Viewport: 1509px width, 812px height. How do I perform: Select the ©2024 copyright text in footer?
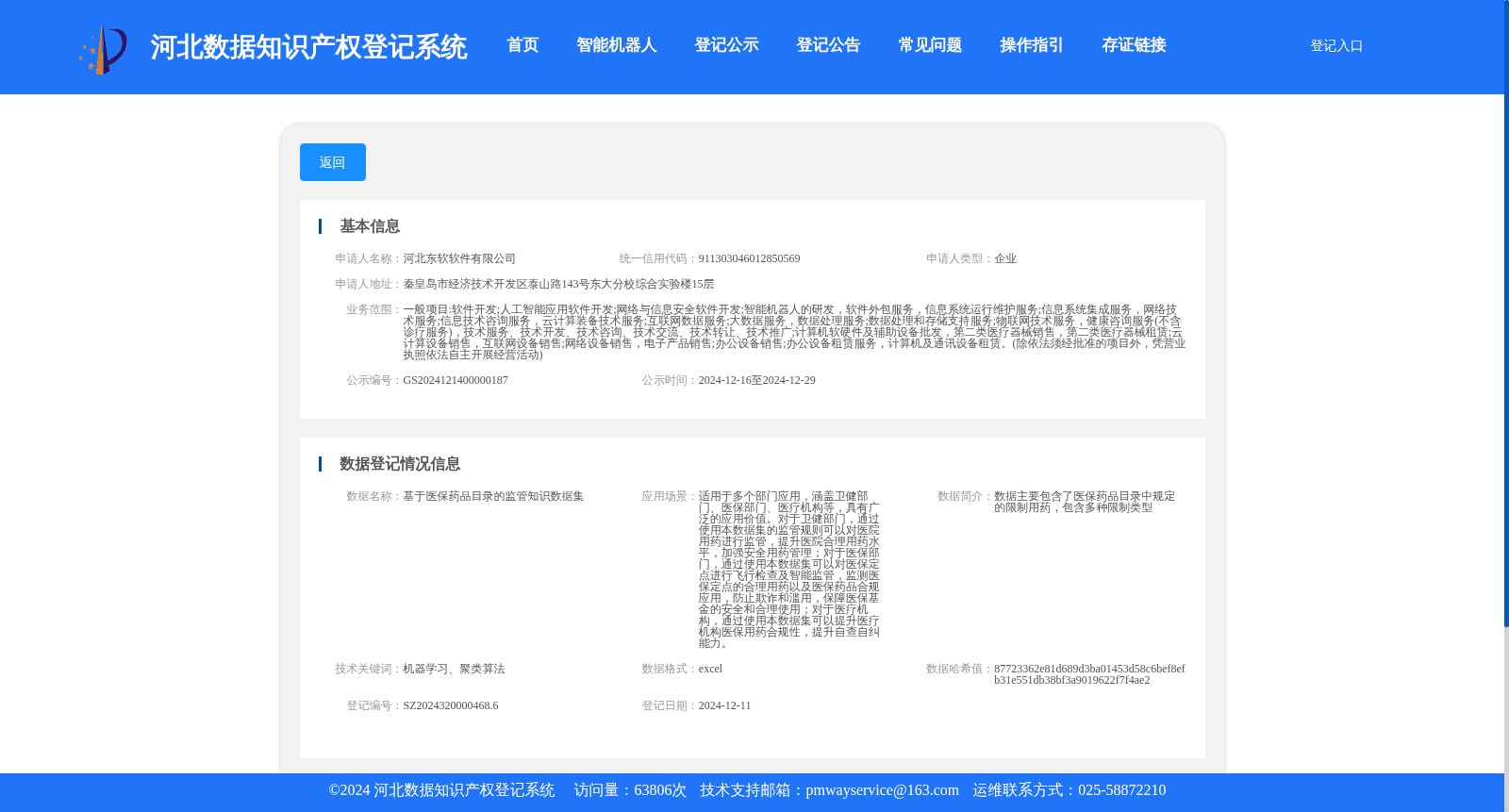tap(441, 790)
